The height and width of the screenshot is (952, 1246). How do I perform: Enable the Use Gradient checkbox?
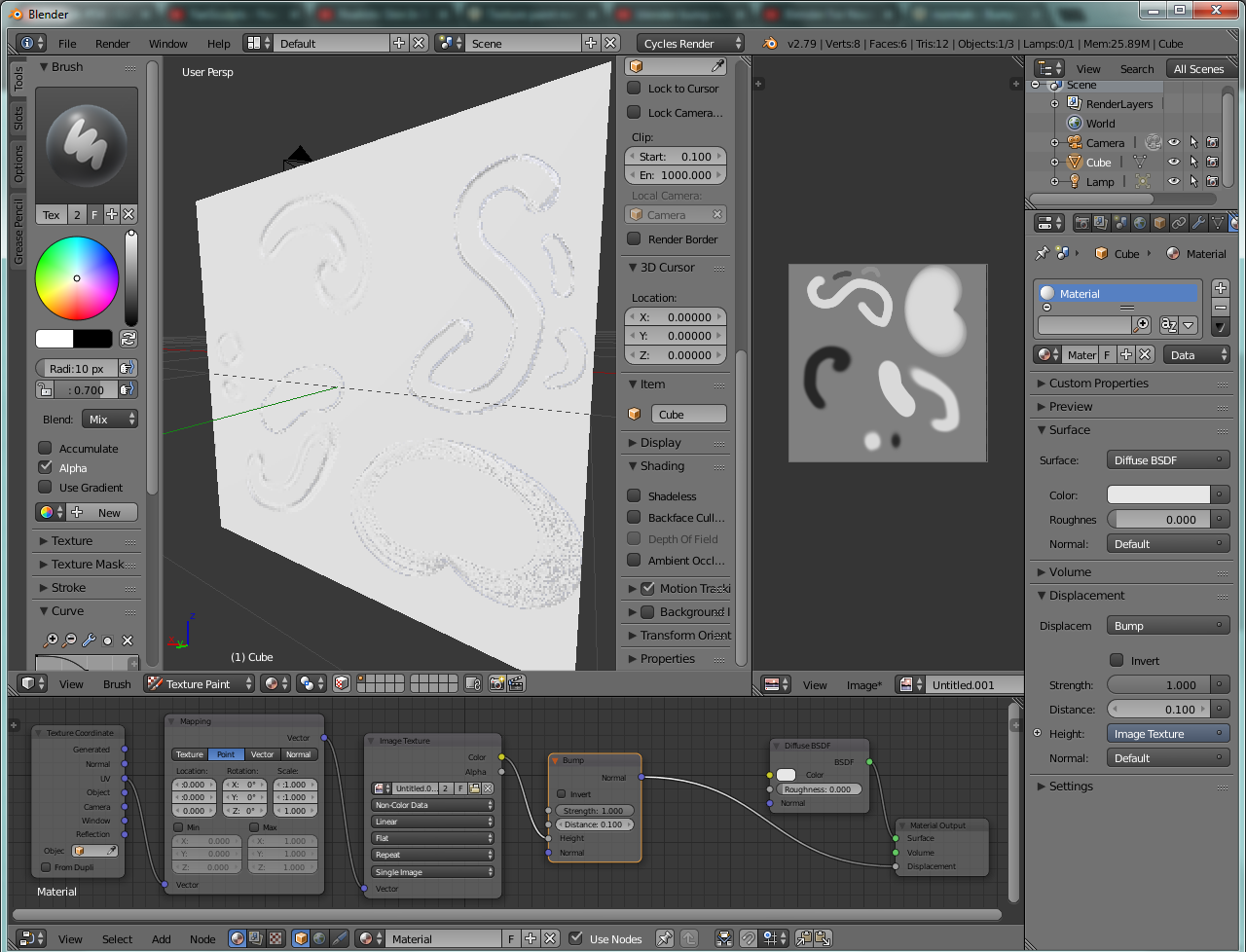coord(45,487)
